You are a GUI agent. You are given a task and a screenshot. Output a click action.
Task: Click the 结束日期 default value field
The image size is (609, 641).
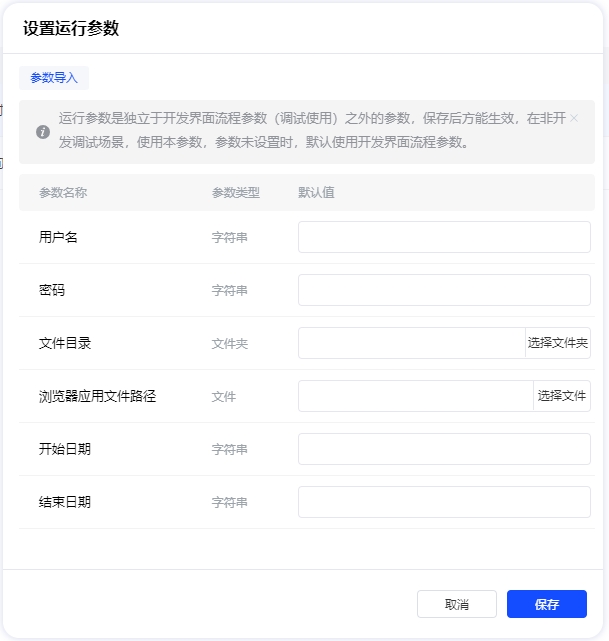pos(444,502)
